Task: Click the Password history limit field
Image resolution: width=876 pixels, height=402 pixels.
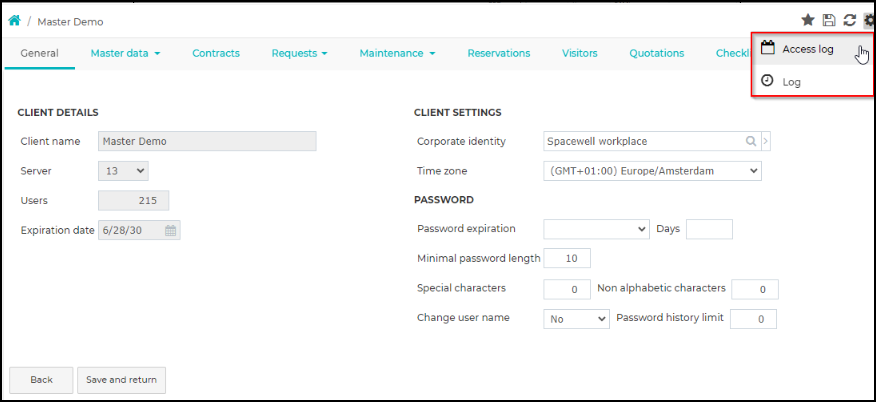Action: (x=753, y=319)
